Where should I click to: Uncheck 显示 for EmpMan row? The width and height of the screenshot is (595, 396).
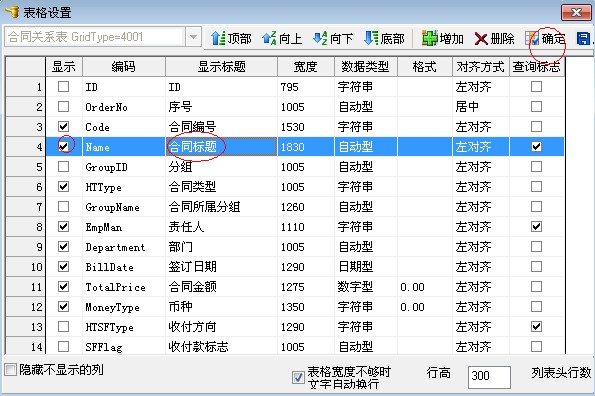click(x=63, y=226)
